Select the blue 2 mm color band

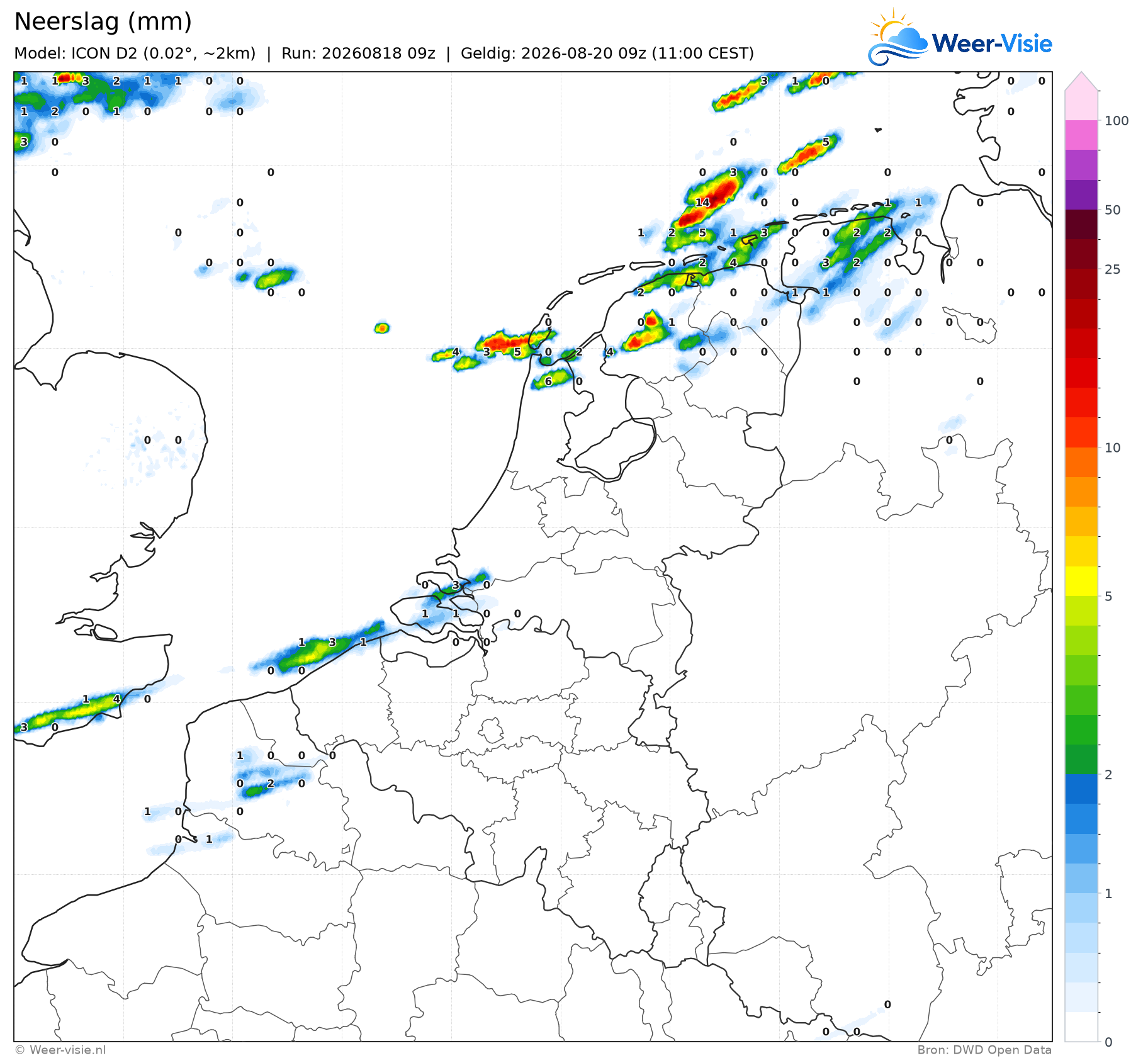click(x=1081, y=789)
